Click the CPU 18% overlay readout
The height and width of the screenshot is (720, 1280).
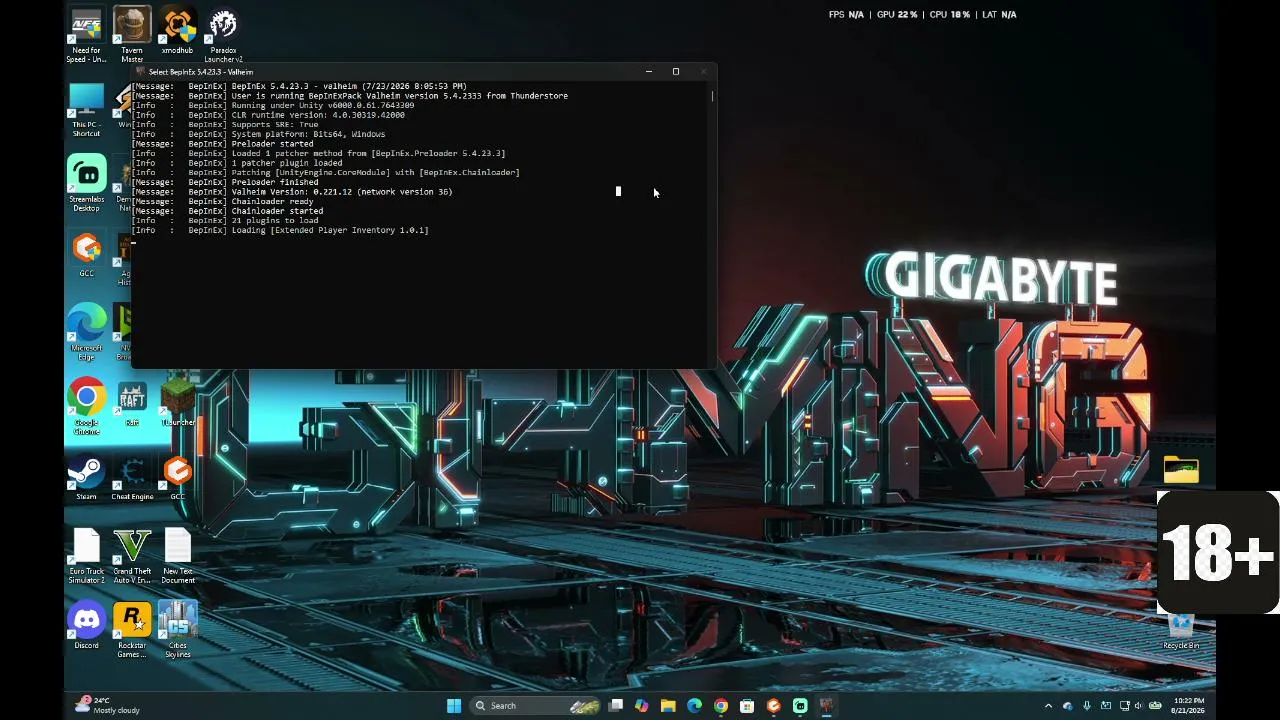(x=949, y=15)
